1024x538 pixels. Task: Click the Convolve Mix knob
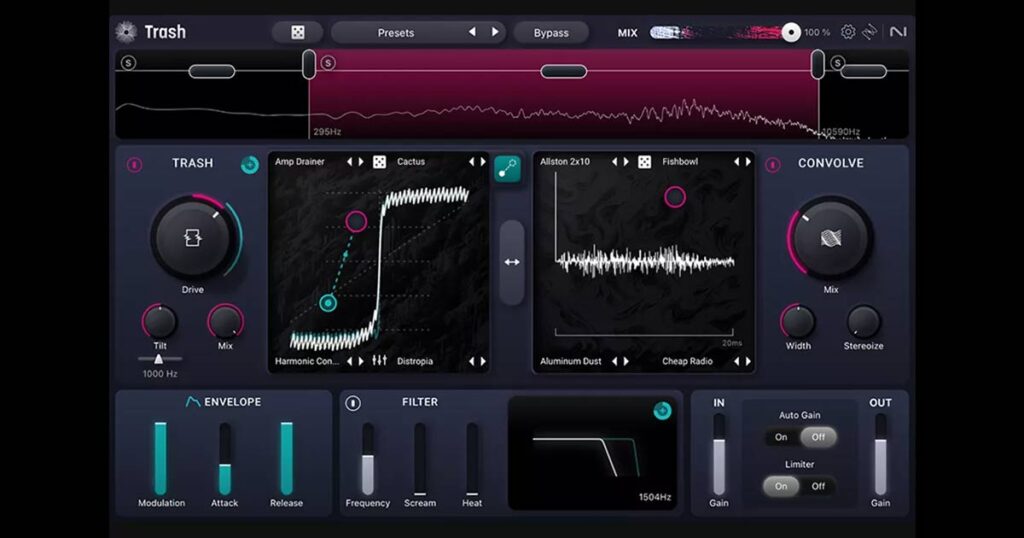coord(831,238)
